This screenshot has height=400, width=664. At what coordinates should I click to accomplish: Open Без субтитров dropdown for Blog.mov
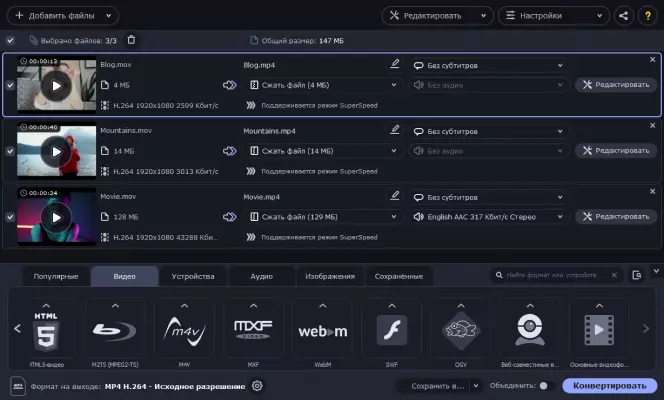[x=489, y=65]
